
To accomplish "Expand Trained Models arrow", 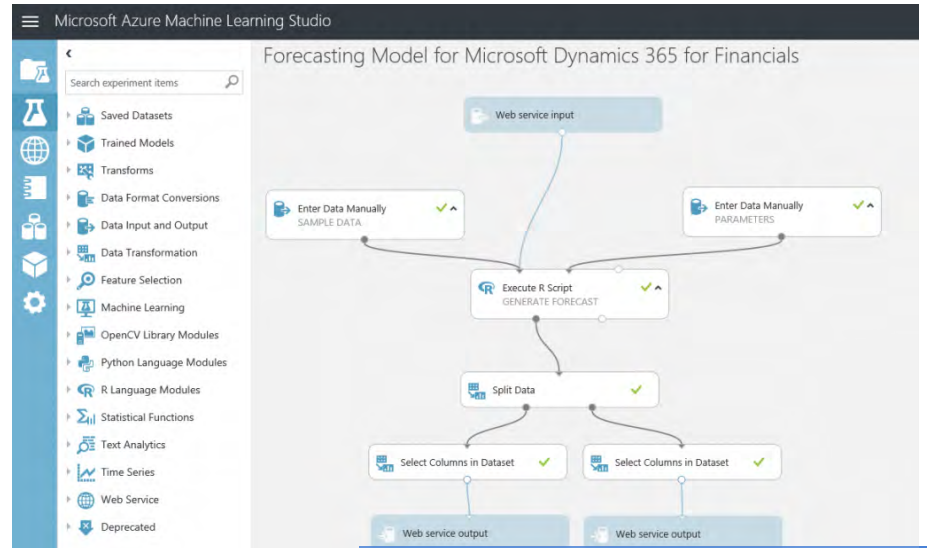I will tap(69, 142).
